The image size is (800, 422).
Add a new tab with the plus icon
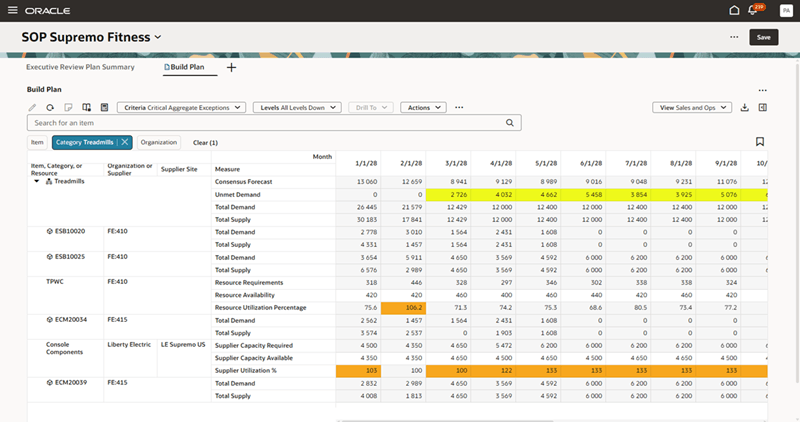pyautogui.click(x=231, y=67)
